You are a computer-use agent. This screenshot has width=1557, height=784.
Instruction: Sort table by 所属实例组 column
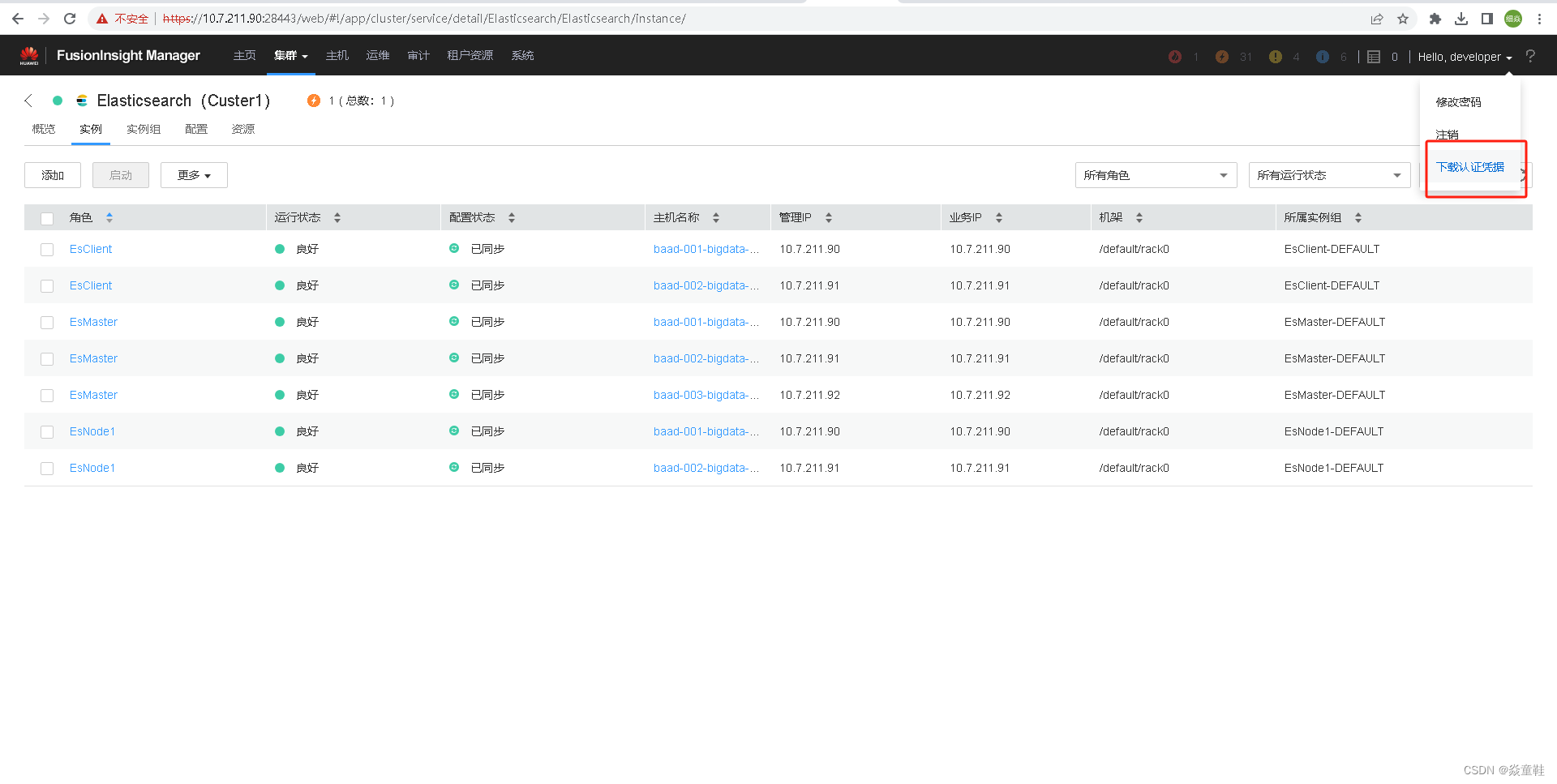click(1358, 217)
